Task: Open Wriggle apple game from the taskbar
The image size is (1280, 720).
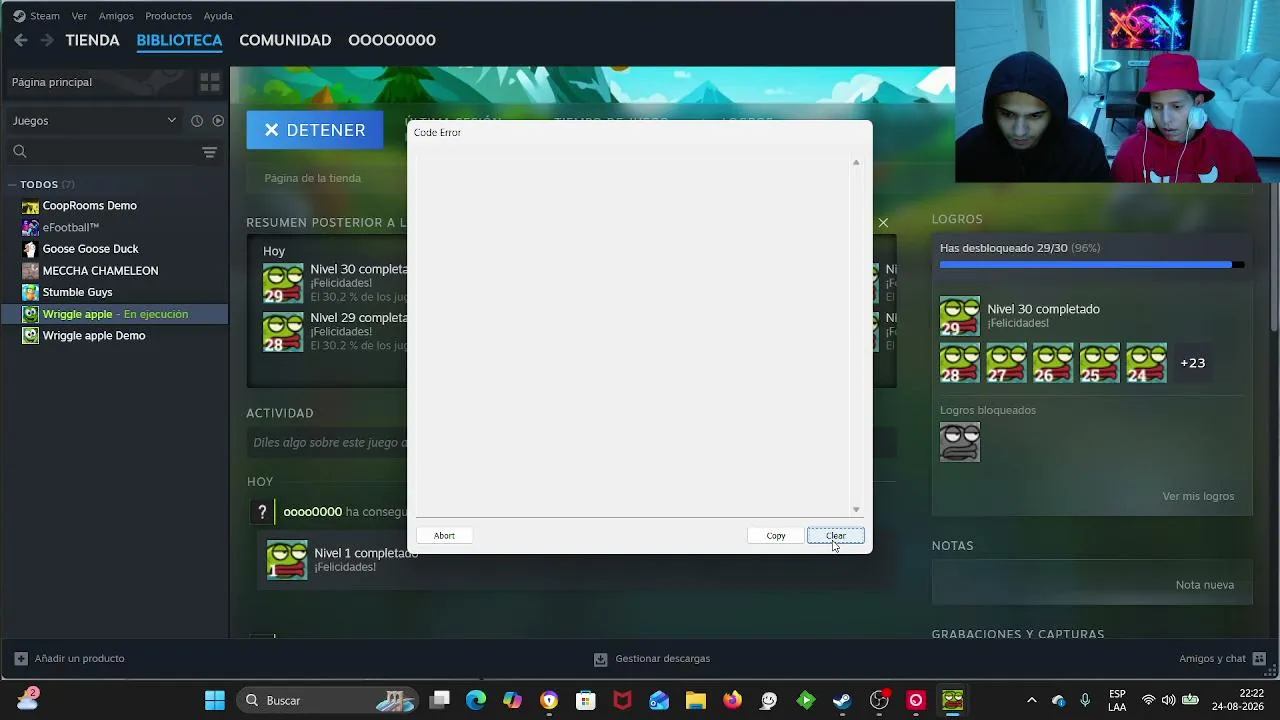Action: tap(952, 700)
